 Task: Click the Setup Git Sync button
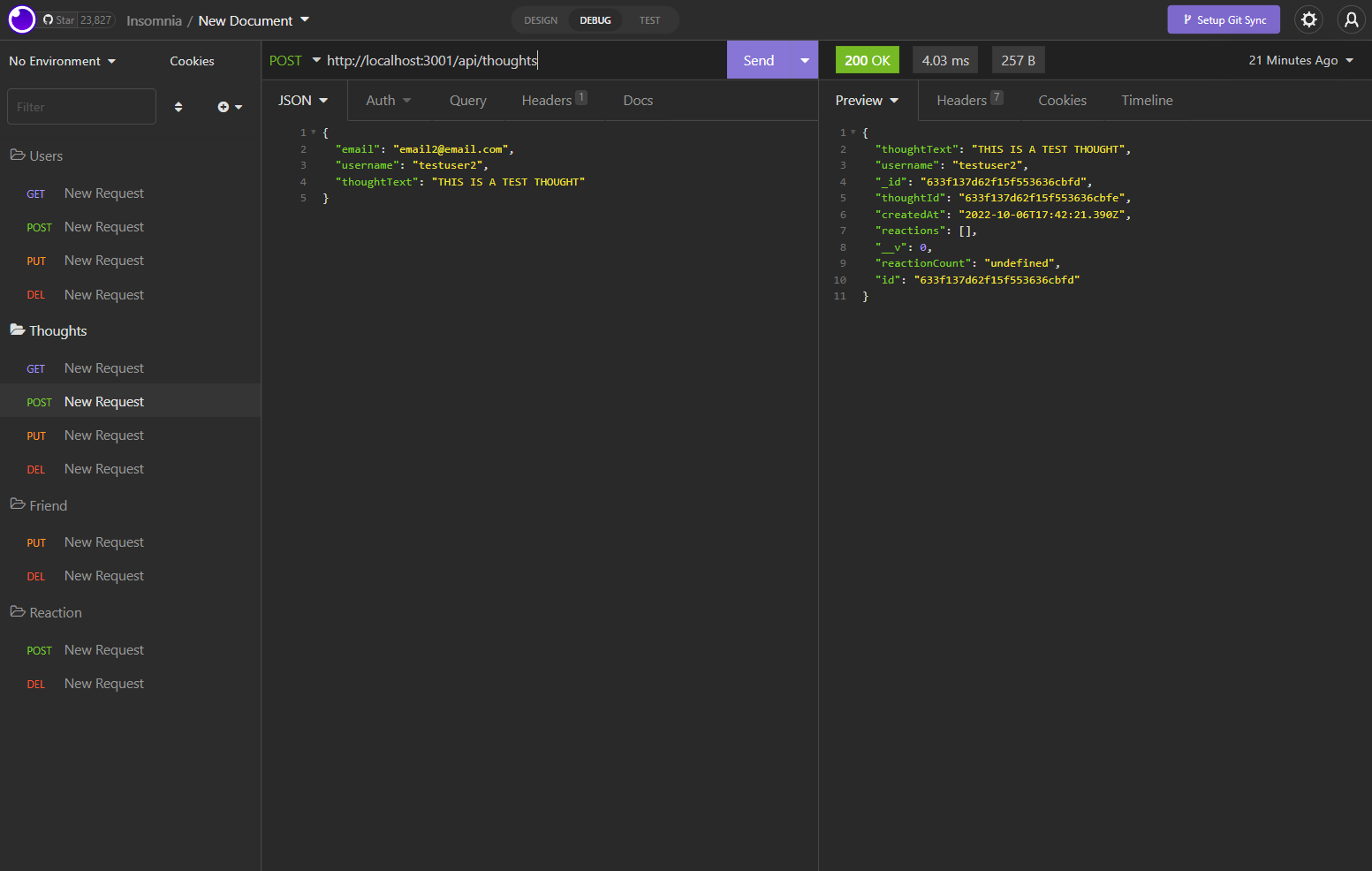pyautogui.click(x=1224, y=19)
